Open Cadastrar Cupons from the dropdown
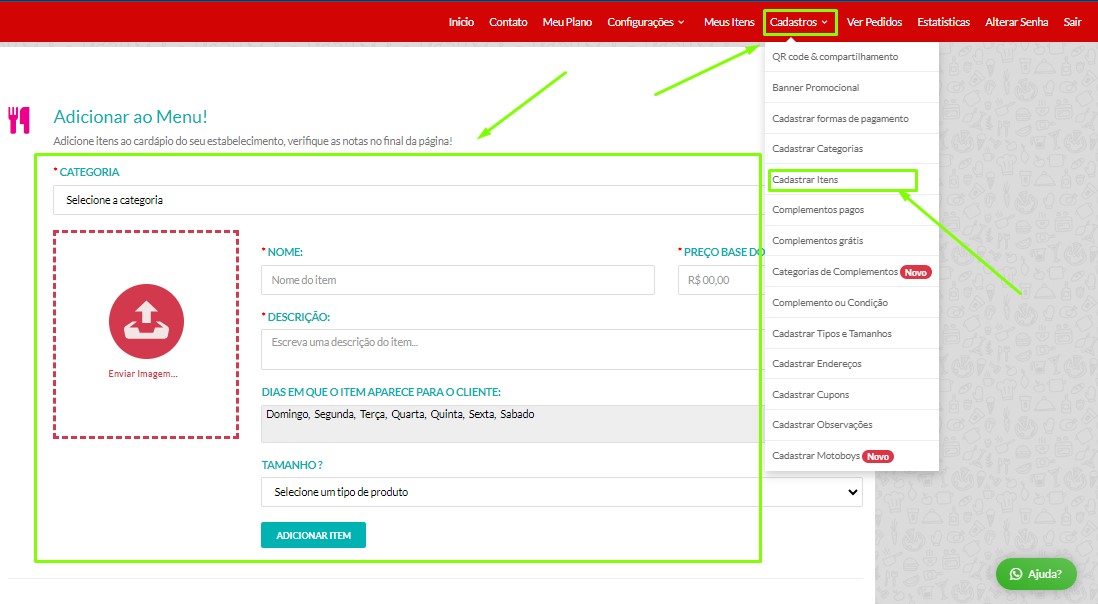 [810, 395]
